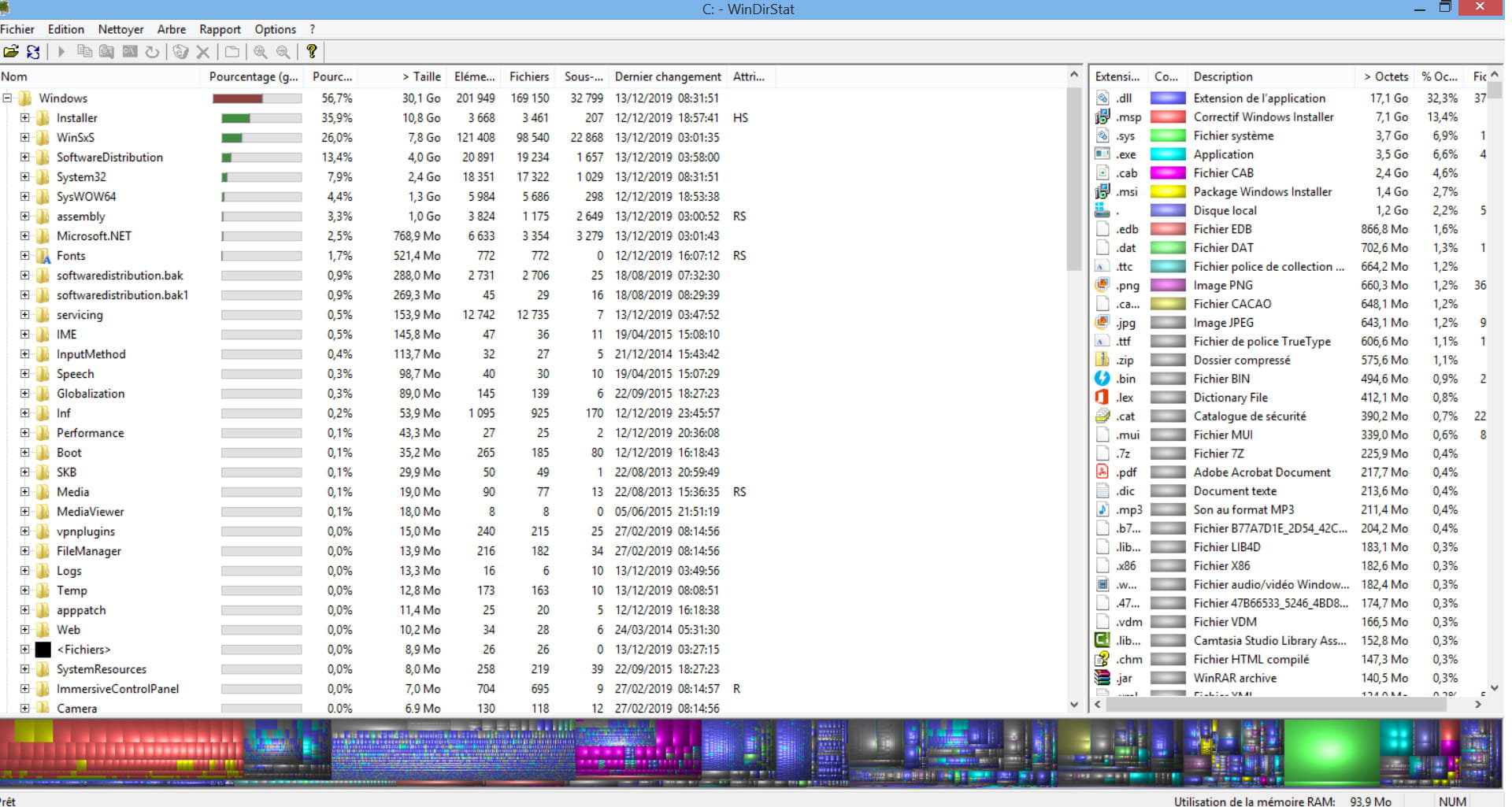Click the Refresh All toolbar icon
This screenshot has width=1512, height=807.
point(33,52)
